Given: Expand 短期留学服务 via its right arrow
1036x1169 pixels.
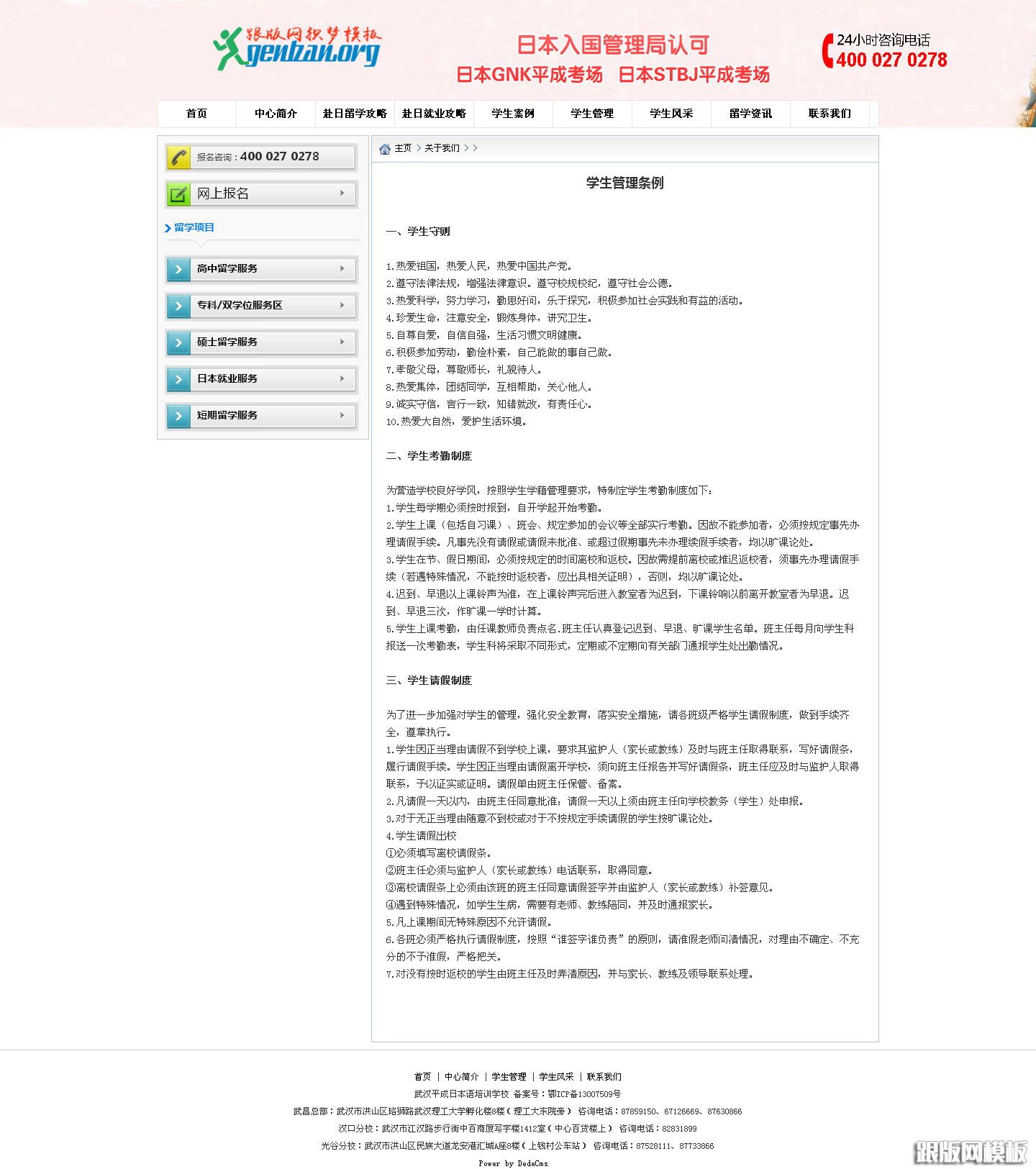Looking at the screenshot, I should pyautogui.click(x=342, y=415).
